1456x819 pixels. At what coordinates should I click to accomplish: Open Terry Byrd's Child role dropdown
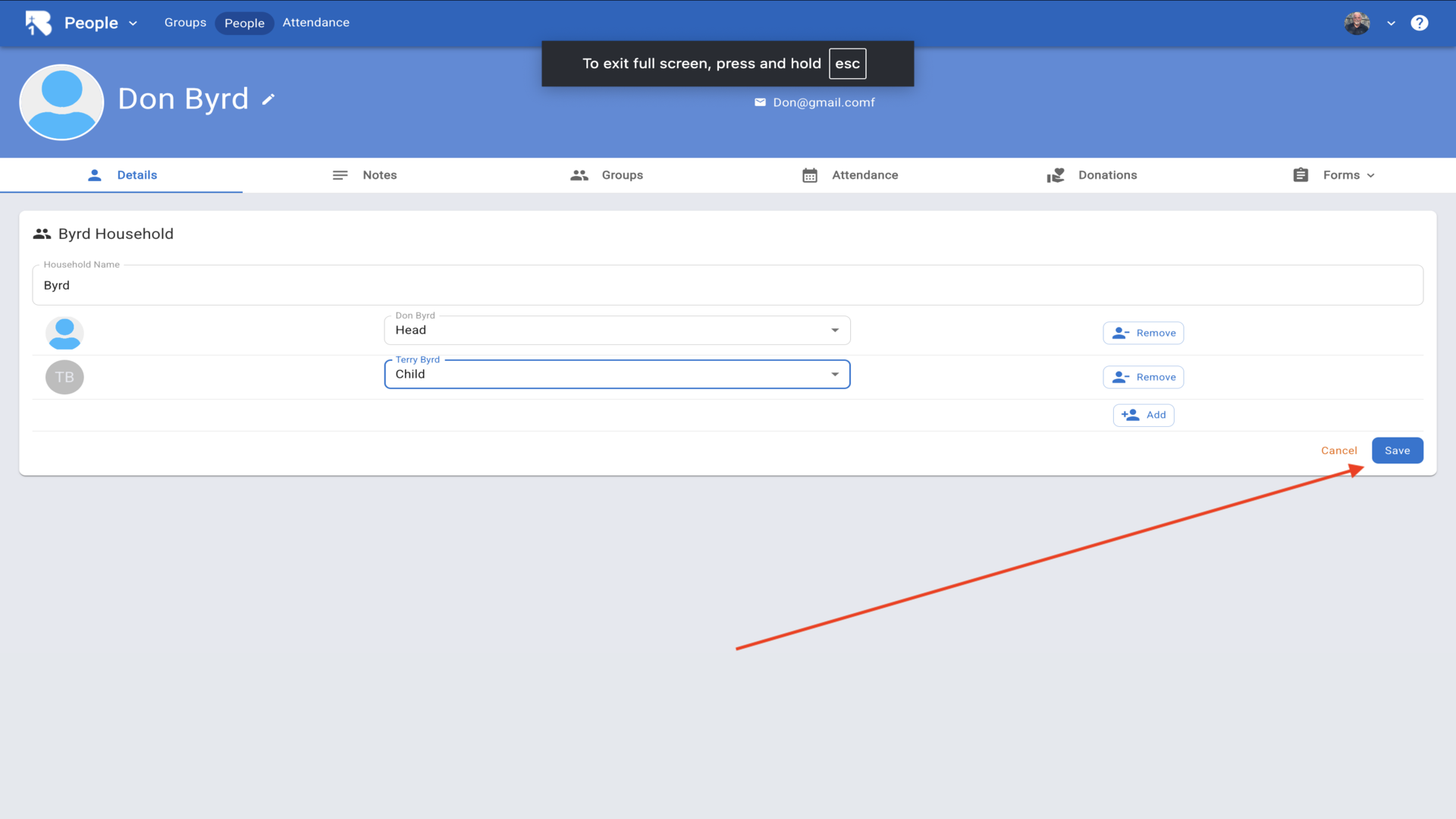click(x=617, y=375)
